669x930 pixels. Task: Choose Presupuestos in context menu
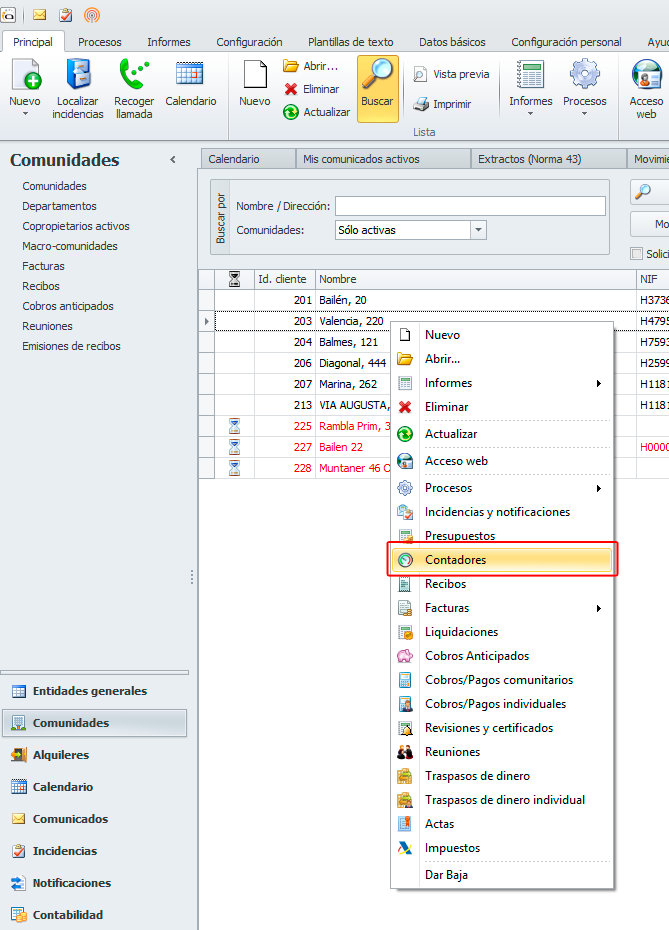[502, 536]
